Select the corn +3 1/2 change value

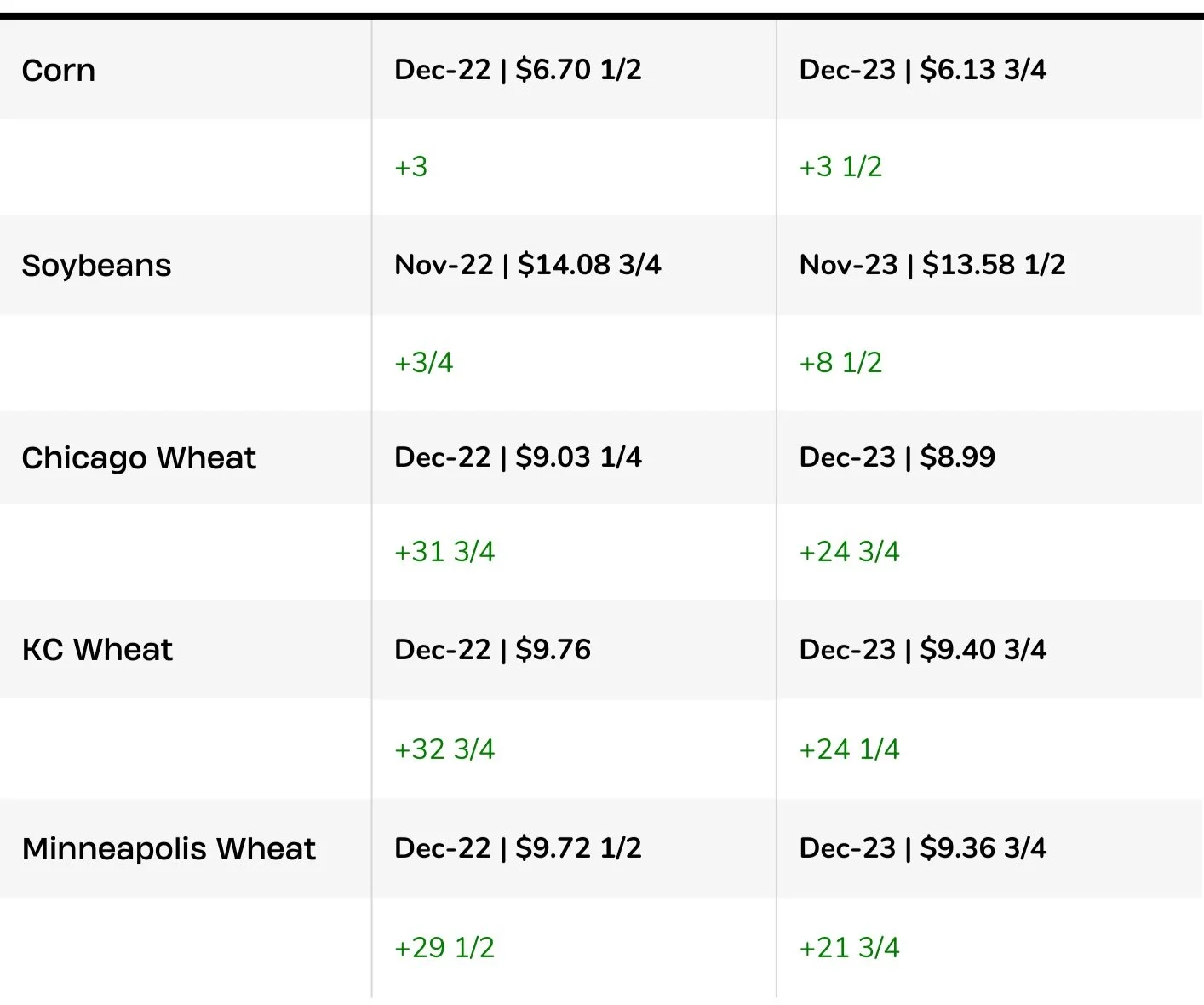point(840,167)
